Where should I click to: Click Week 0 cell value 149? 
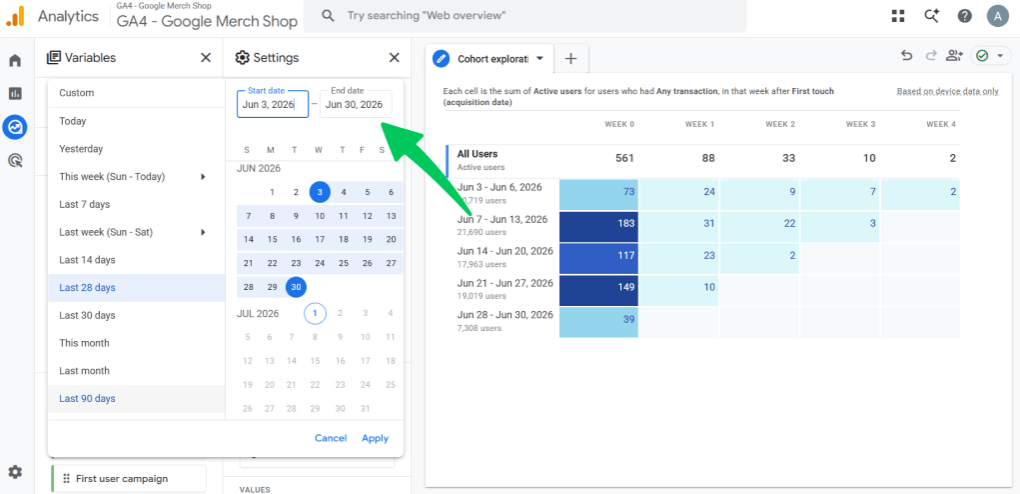(x=598, y=290)
